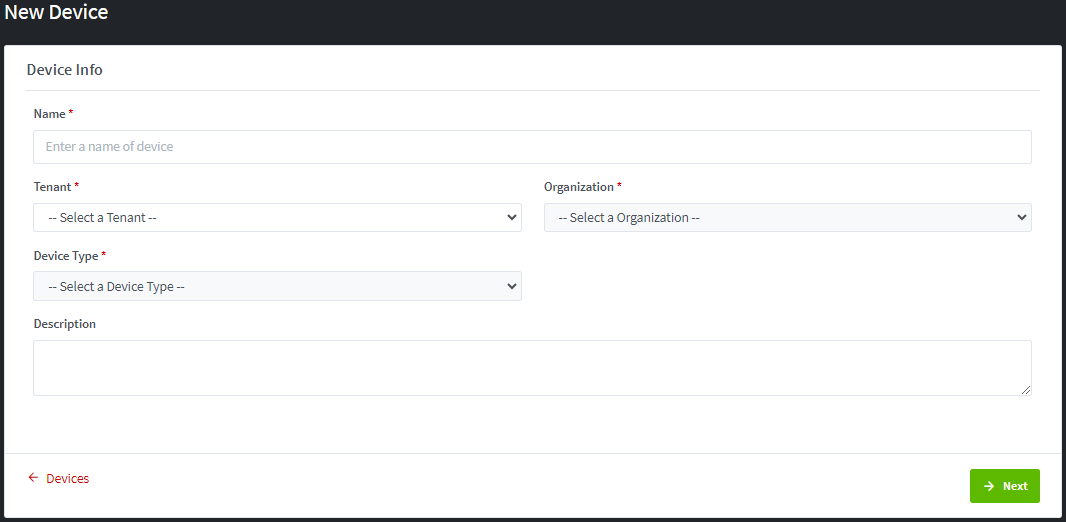Click the resize grip of the Description textarea
This screenshot has height=522, width=1066.
[x=1026, y=390]
